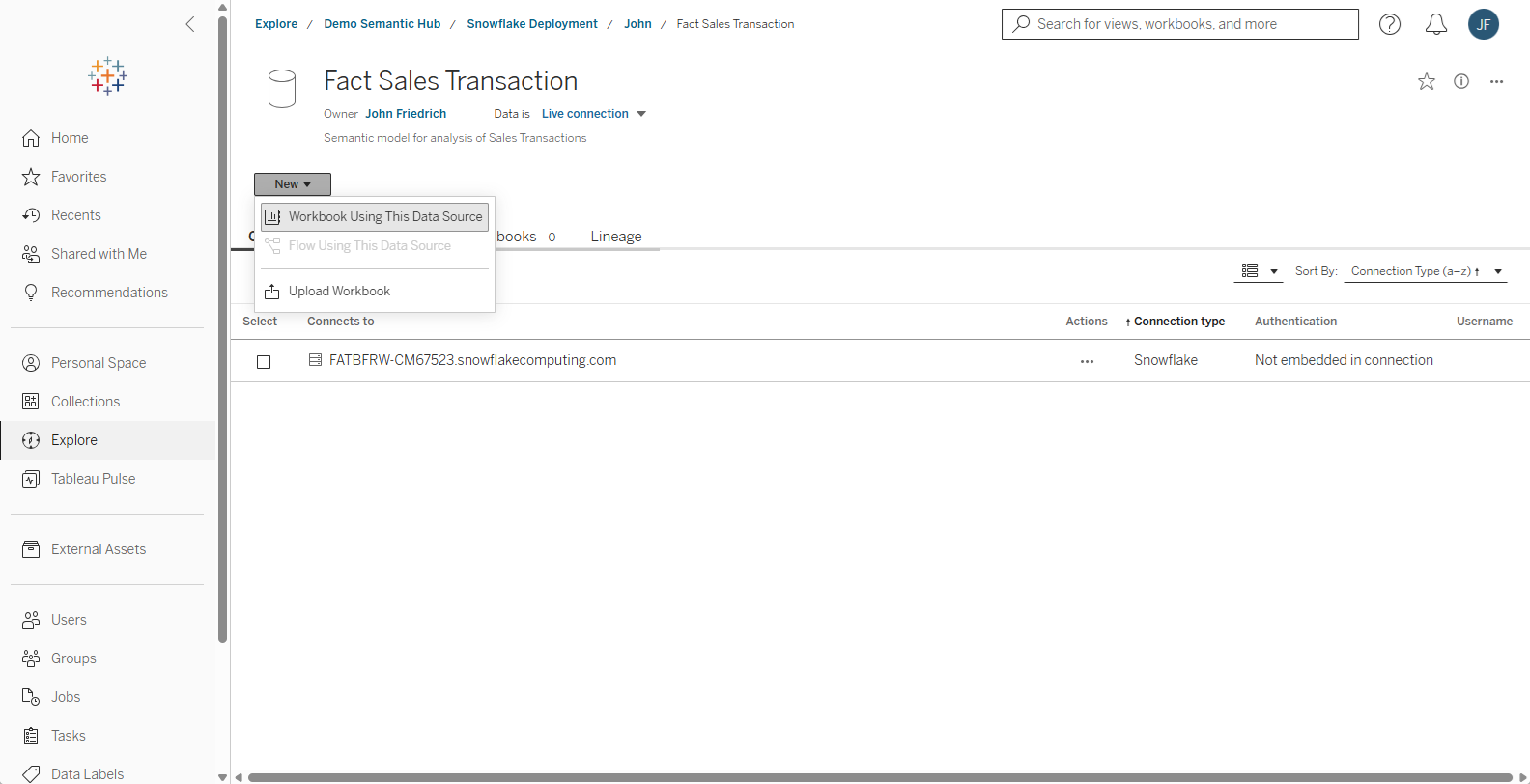Click the Username column header
The width and height of the screenshot is (1530, 784).
1485,322
